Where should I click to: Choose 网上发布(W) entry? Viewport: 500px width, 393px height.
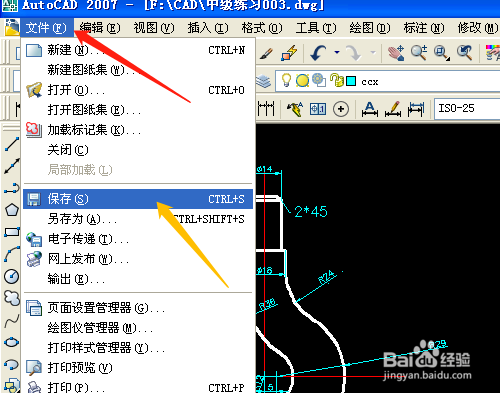point(138,259)
